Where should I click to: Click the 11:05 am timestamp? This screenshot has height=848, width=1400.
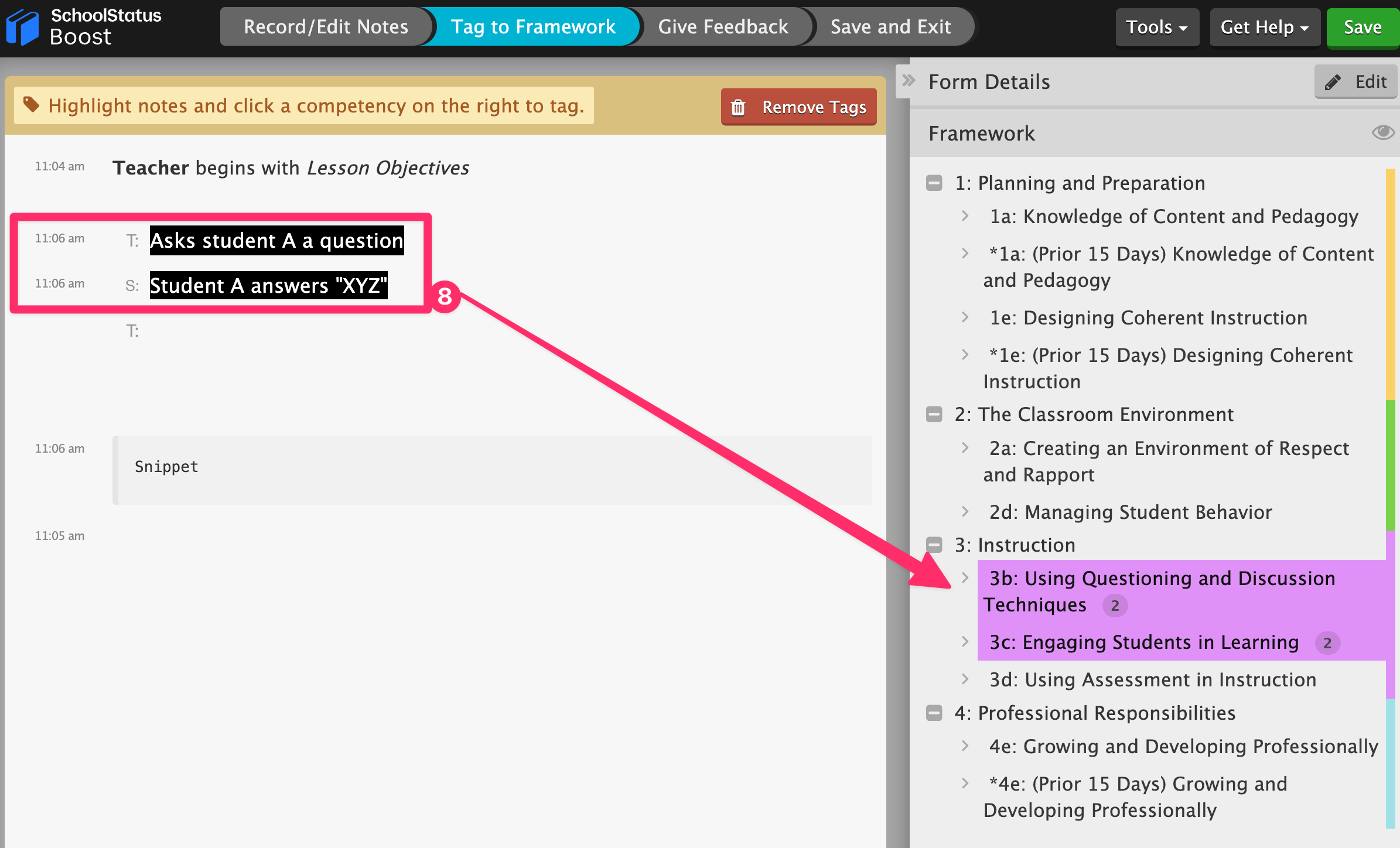[60, 536]
